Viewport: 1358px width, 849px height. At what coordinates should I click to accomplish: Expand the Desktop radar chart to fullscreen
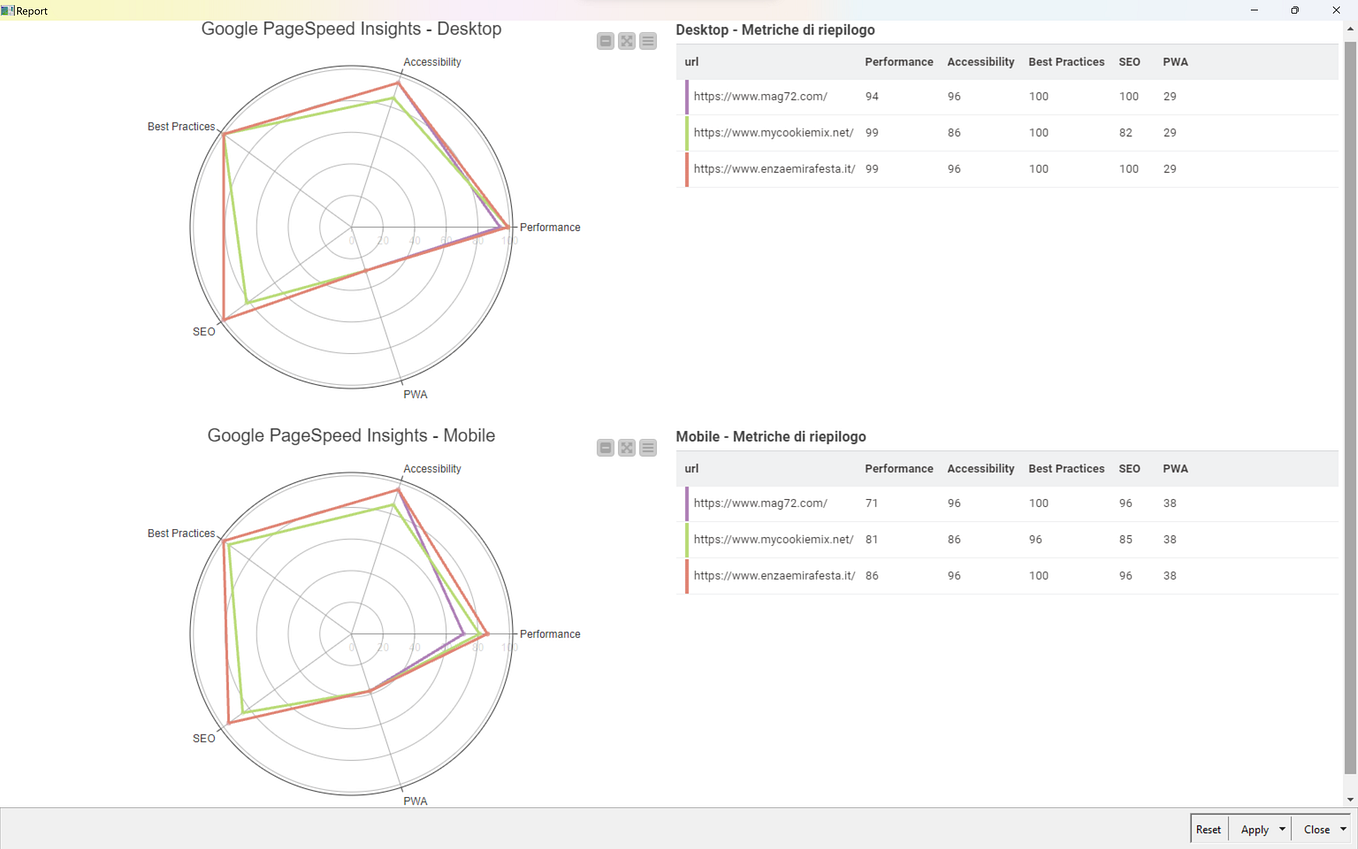click(x=626, y=41)
